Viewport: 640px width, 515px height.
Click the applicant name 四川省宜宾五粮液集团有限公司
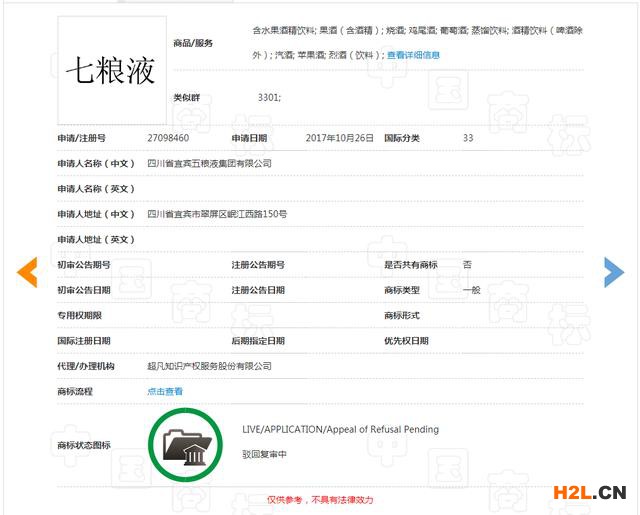pyautogui.click(x=209, y=162)
